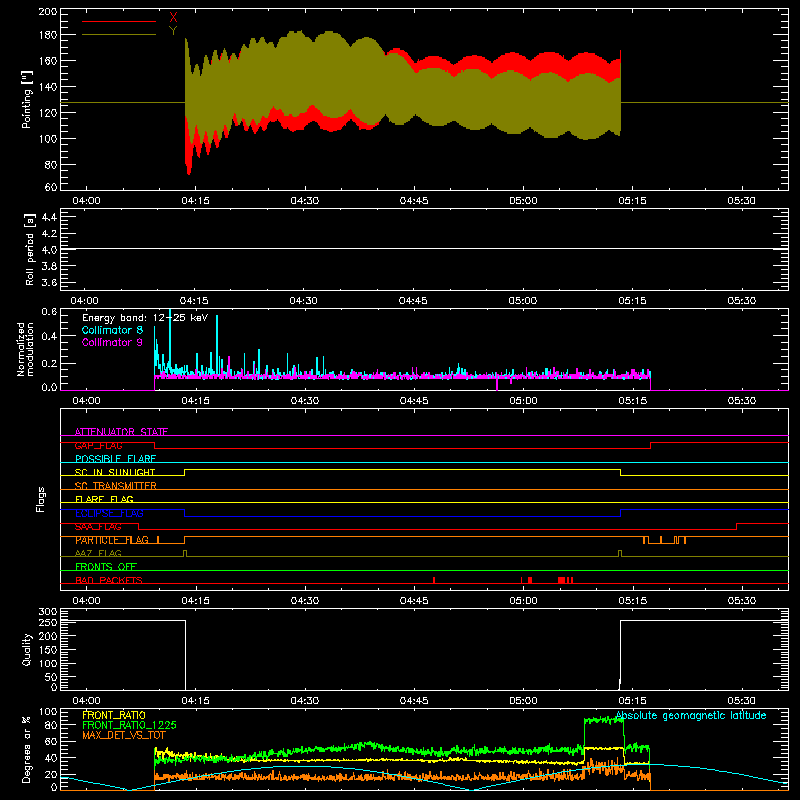Click the Roll period axis title
This screenshot has width=800, height=800.
[x=29, y=249]
